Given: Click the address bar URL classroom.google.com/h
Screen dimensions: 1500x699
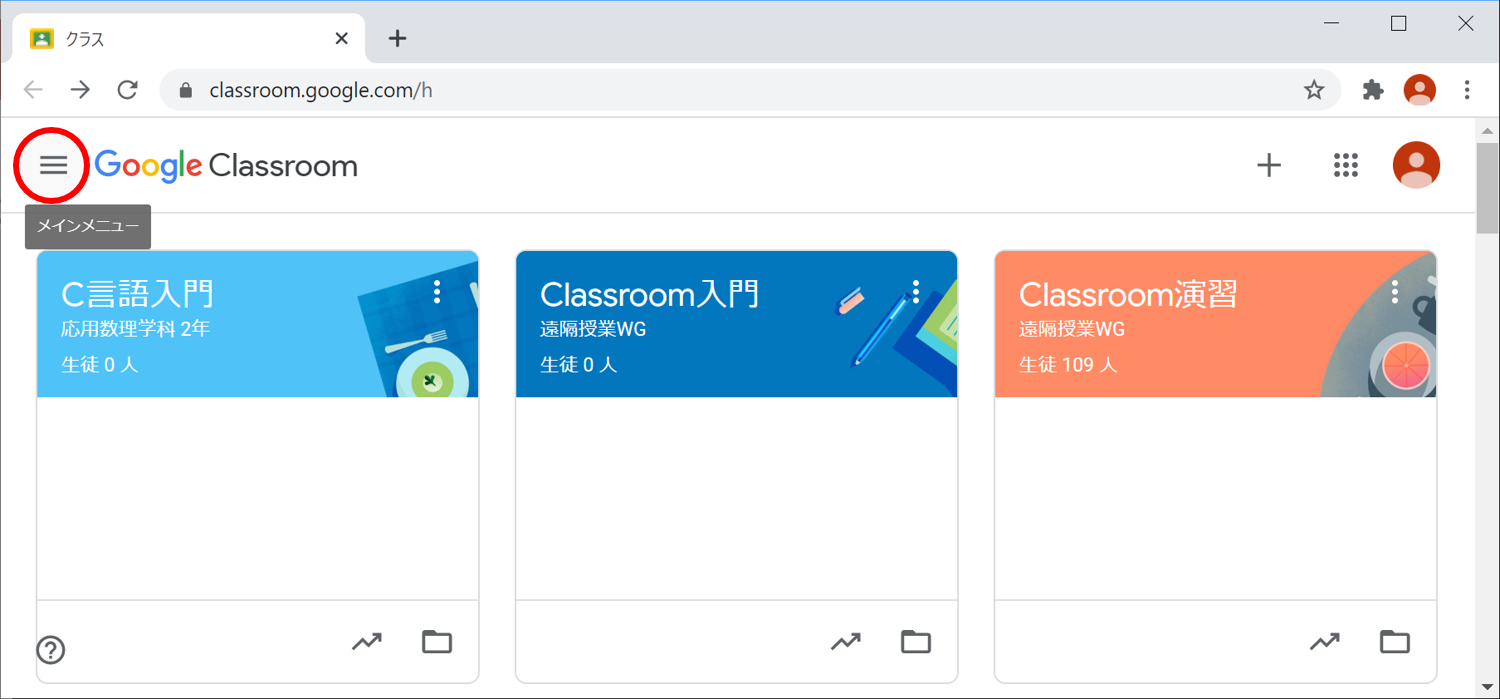Looking at the screenshot, I should tap(320, 90).
